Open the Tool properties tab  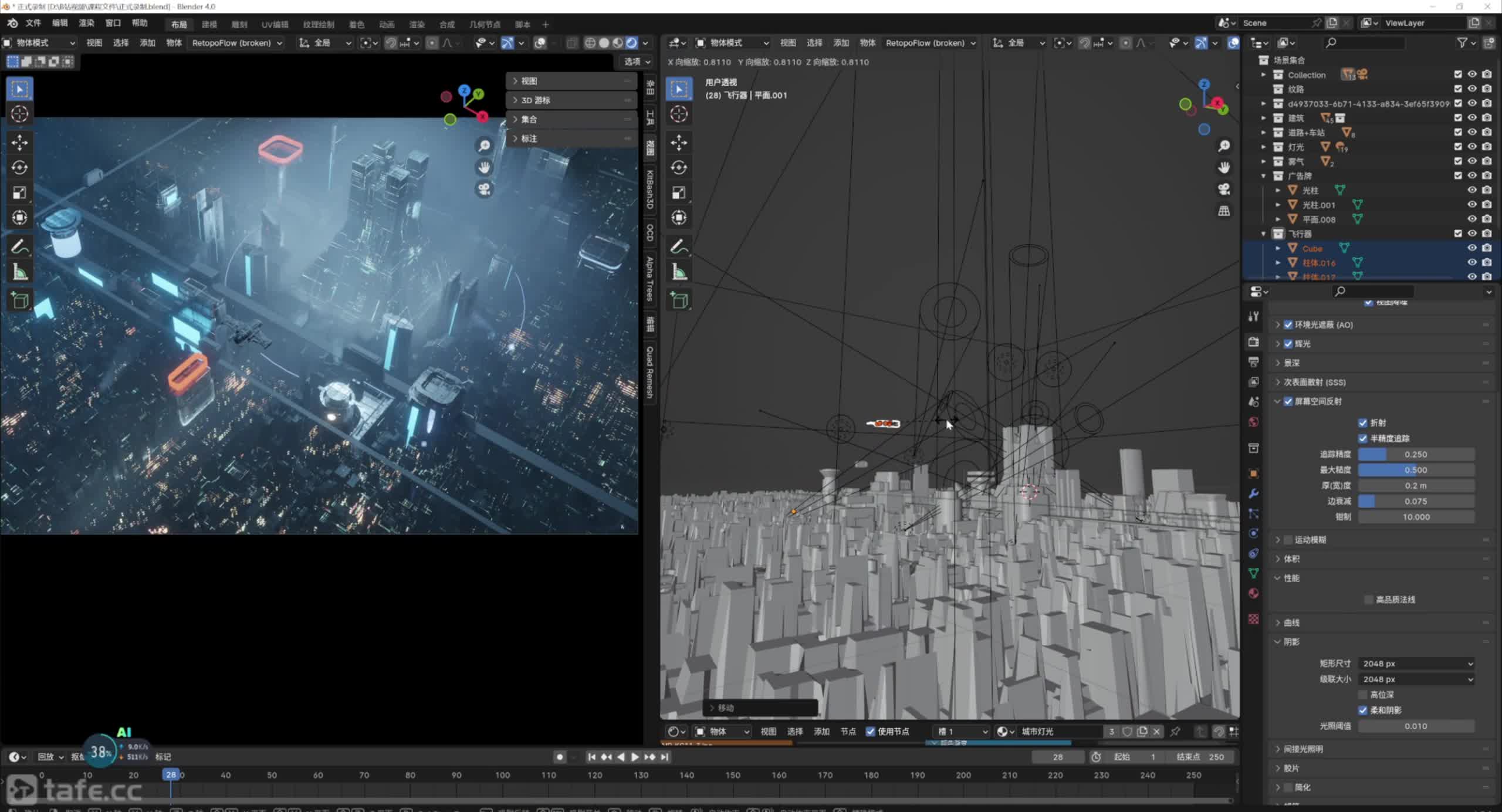1254,316
